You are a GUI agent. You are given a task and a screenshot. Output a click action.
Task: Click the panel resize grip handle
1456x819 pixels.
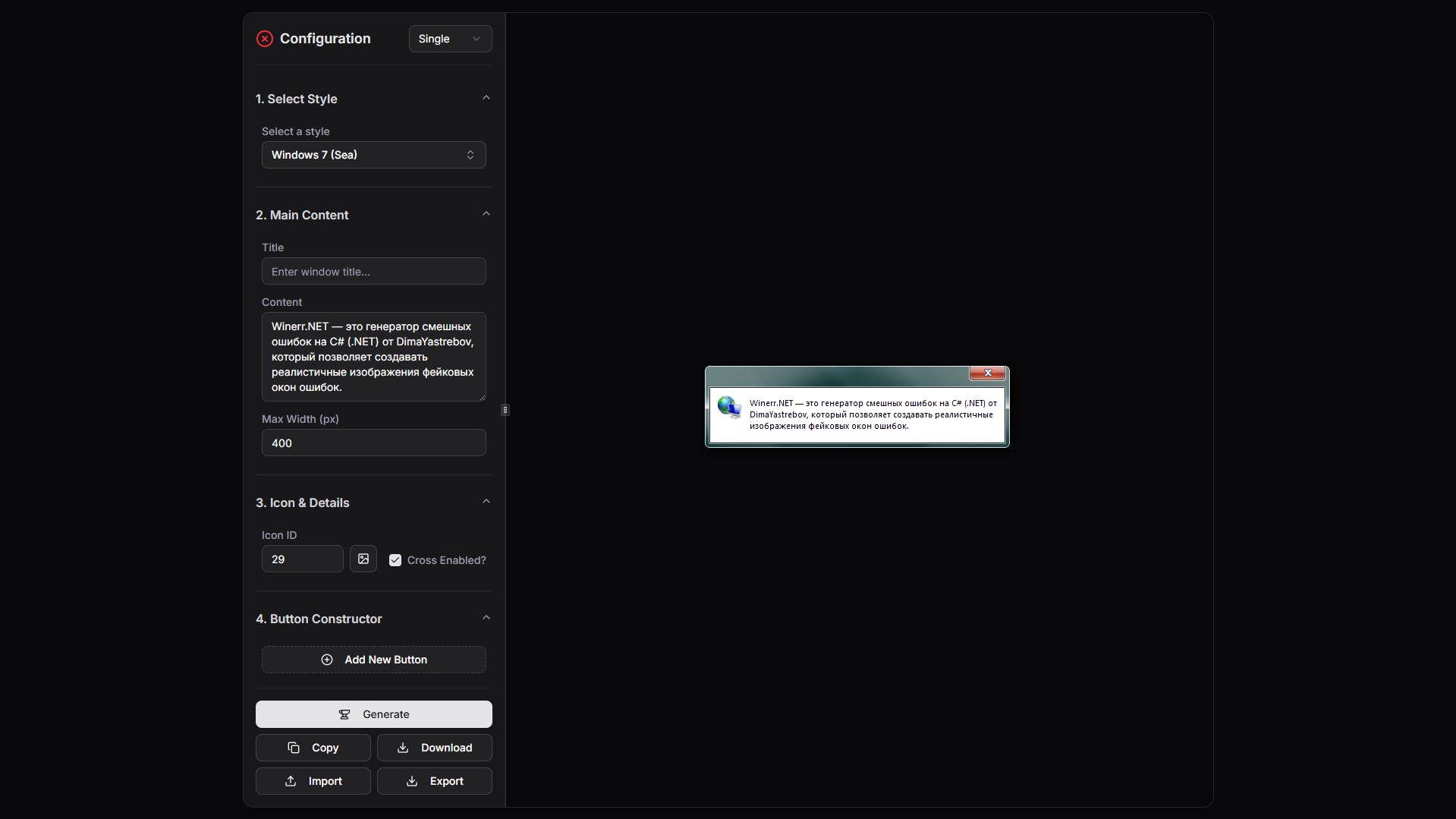(505, 410)
